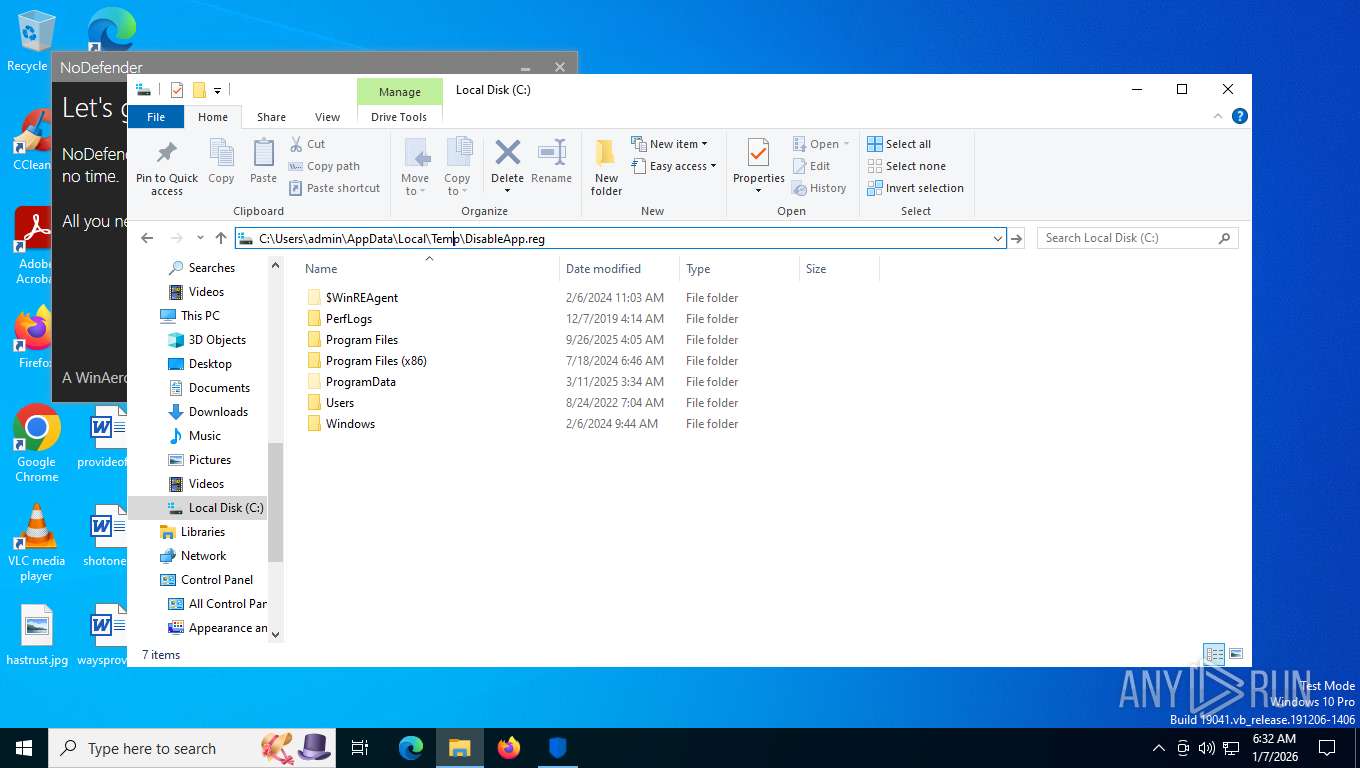This screenshot has width=1360, height=768.
Task: Switch to the View tab
Action: (x=327, y=117)
